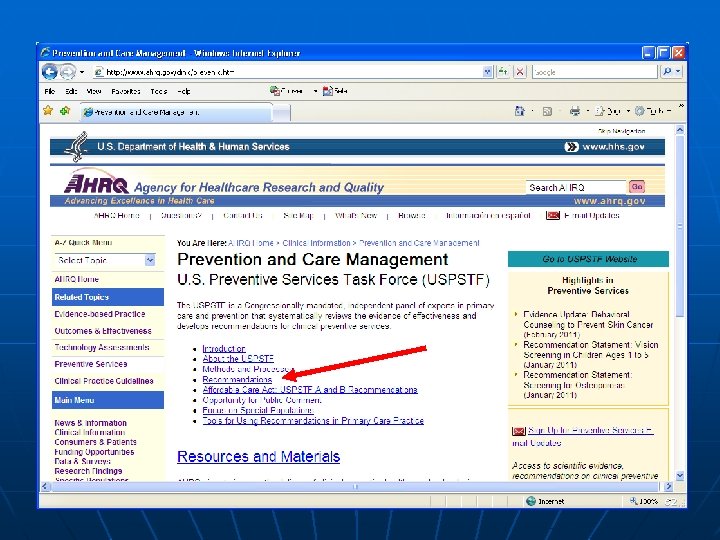Image resolution: width=720 pixels, height=540 pixels.
Task: Click the Sign Up envelope icon
Action: [x=518, y=431]
